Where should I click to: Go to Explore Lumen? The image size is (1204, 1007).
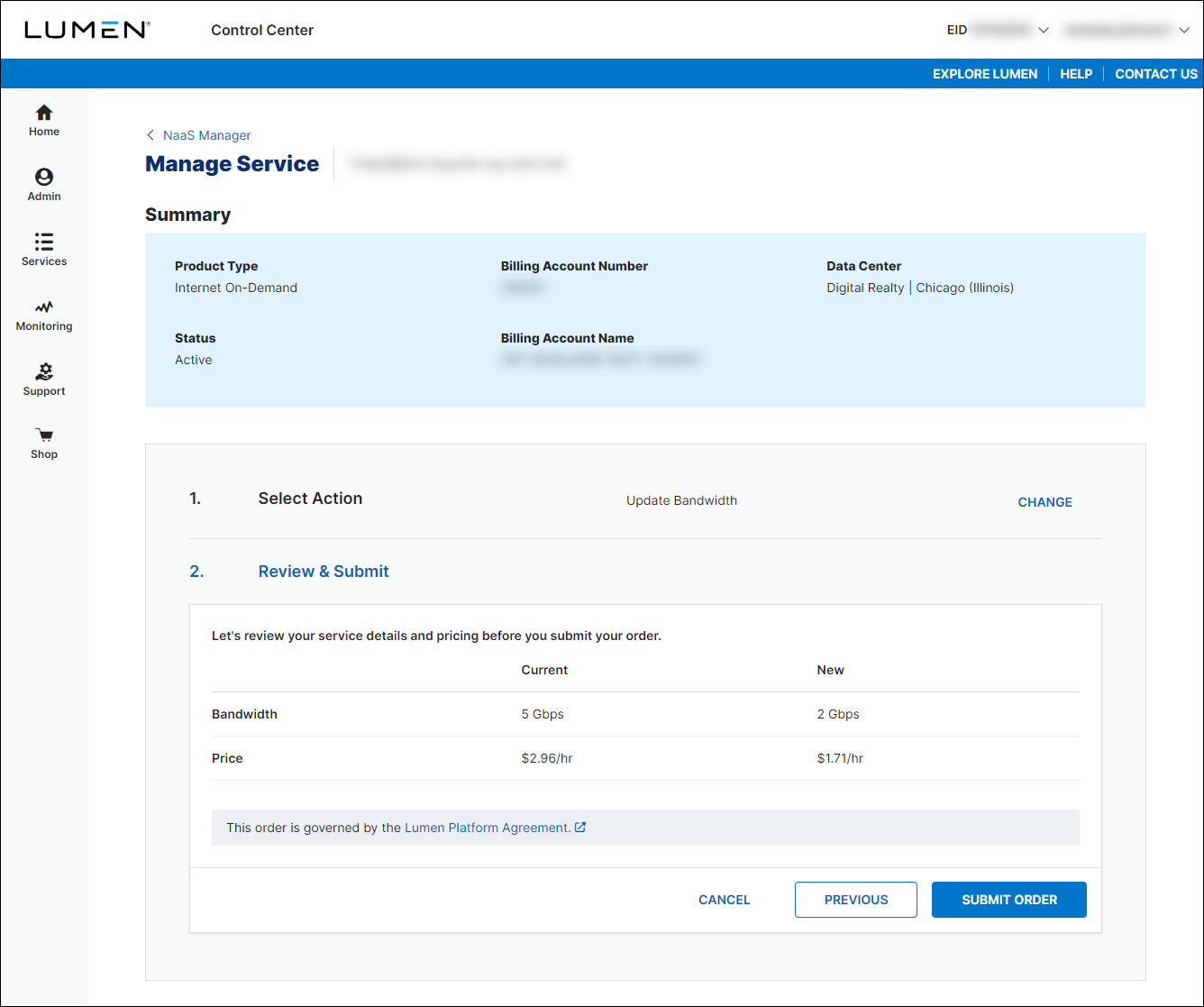tap(985, 74)
